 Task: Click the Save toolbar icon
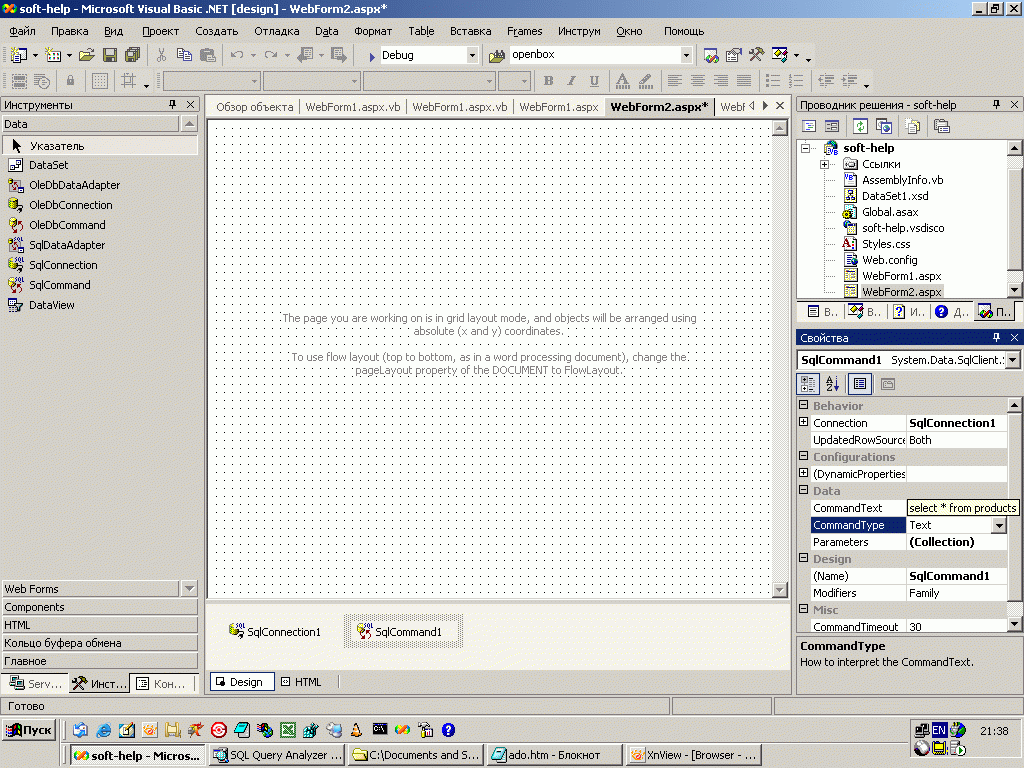(x=110, y=56)
